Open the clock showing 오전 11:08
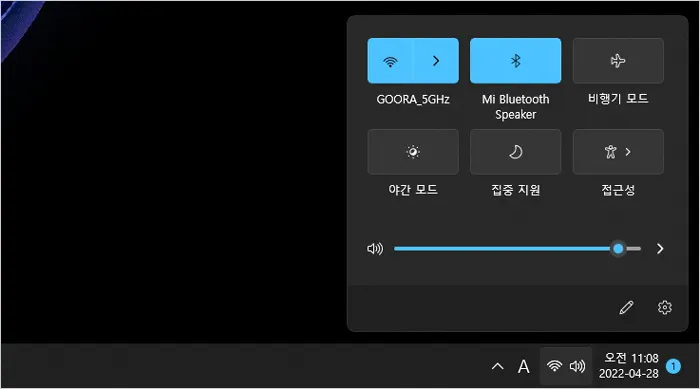Viewport: 700px width, 389px height. tap(629, 366)
